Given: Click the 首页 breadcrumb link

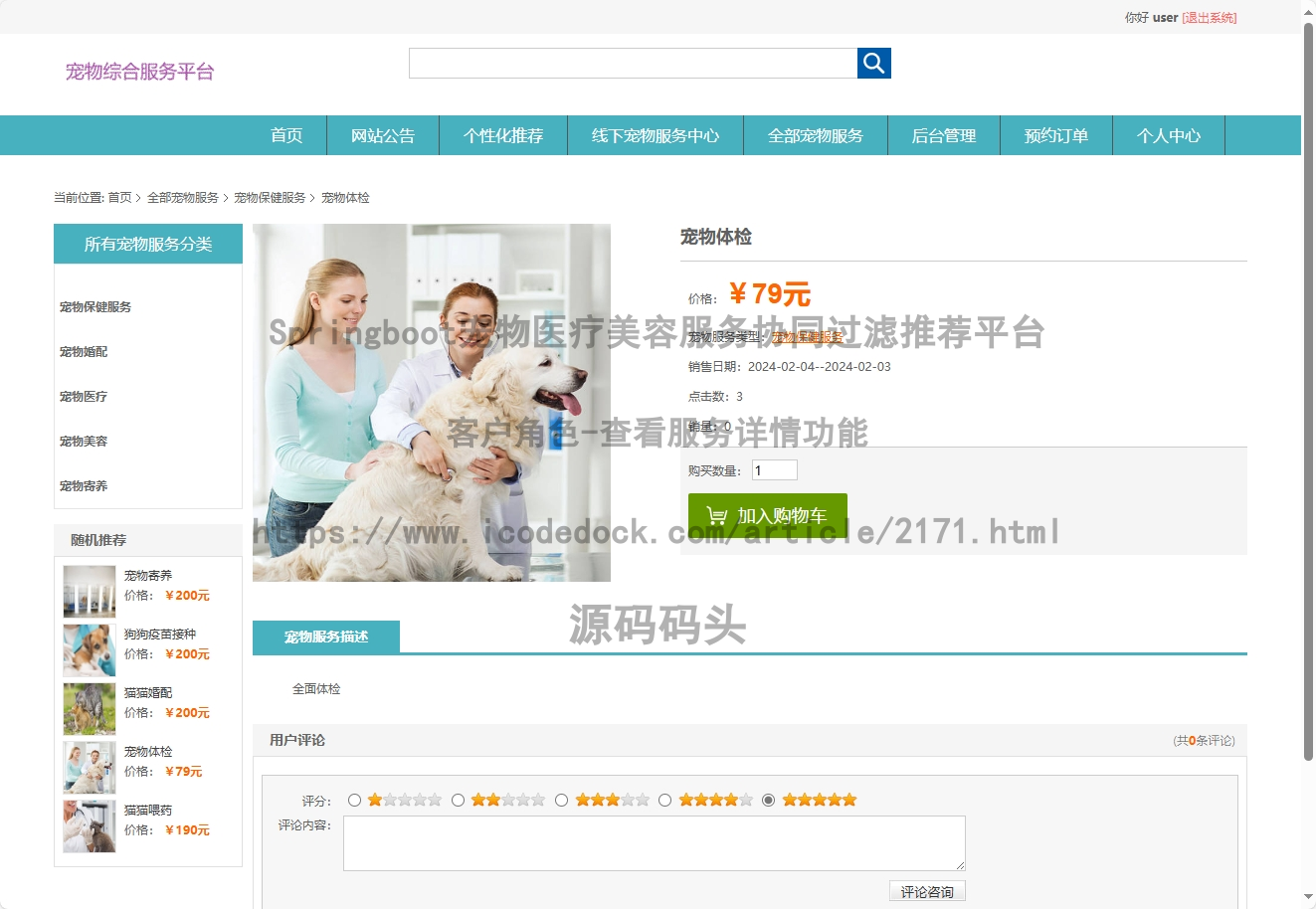Looking at the screenshot, I should pyautogui.click(x=119, y=198).
